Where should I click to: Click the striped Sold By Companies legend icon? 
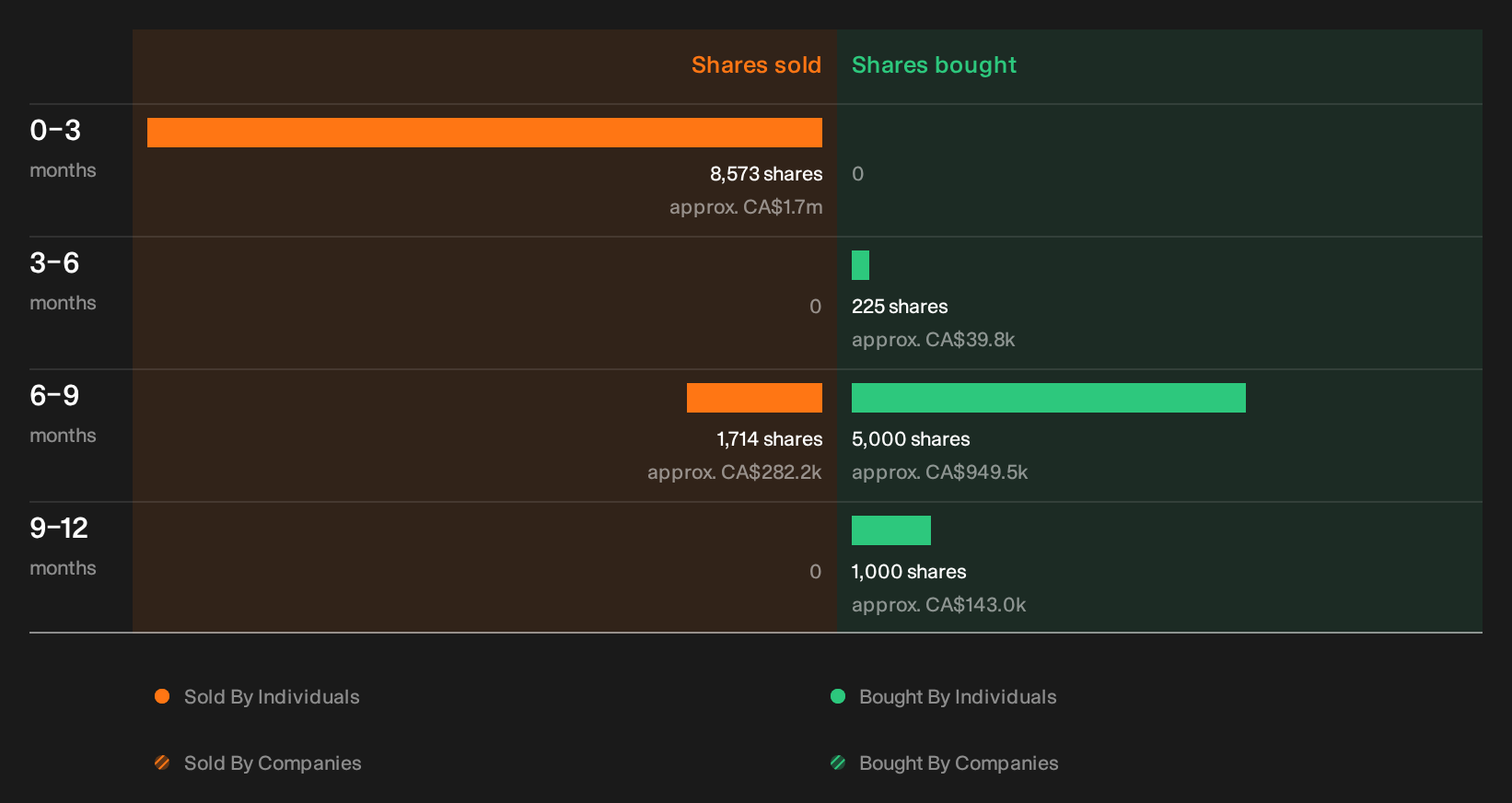(x=162, y=762)
